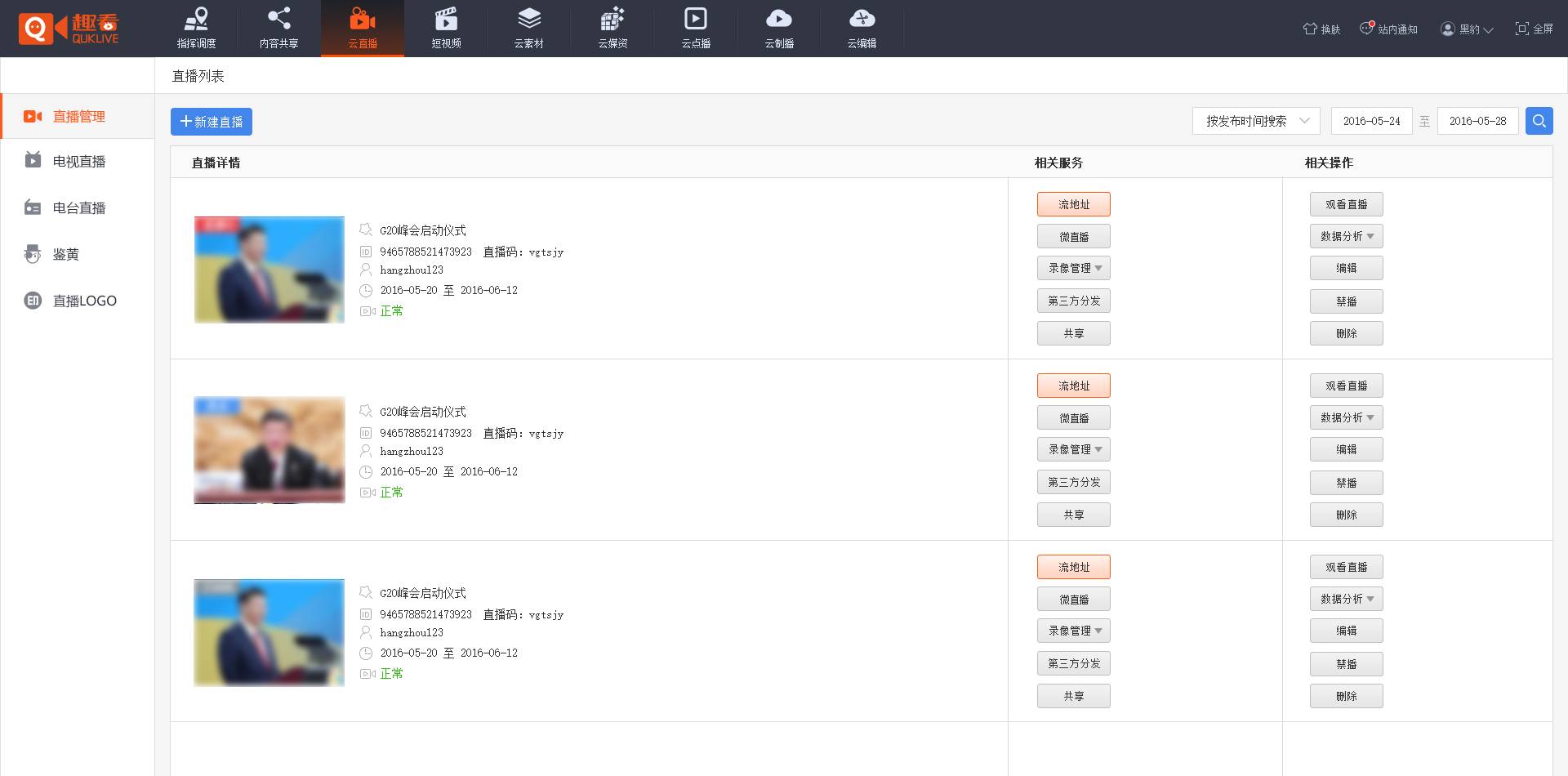Open the 云素材 module
Image resolution: width=1568 pixels, height=776 pixels.
point(529,29)
